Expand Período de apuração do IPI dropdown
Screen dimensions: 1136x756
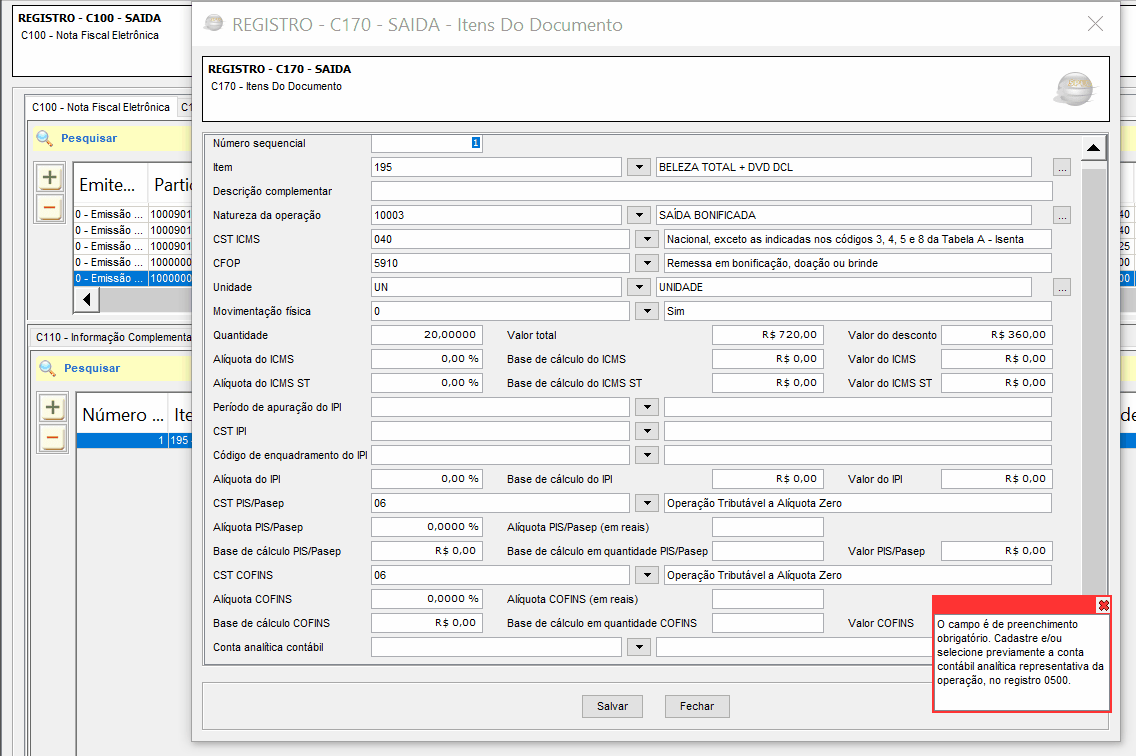(x=647, y=407)
